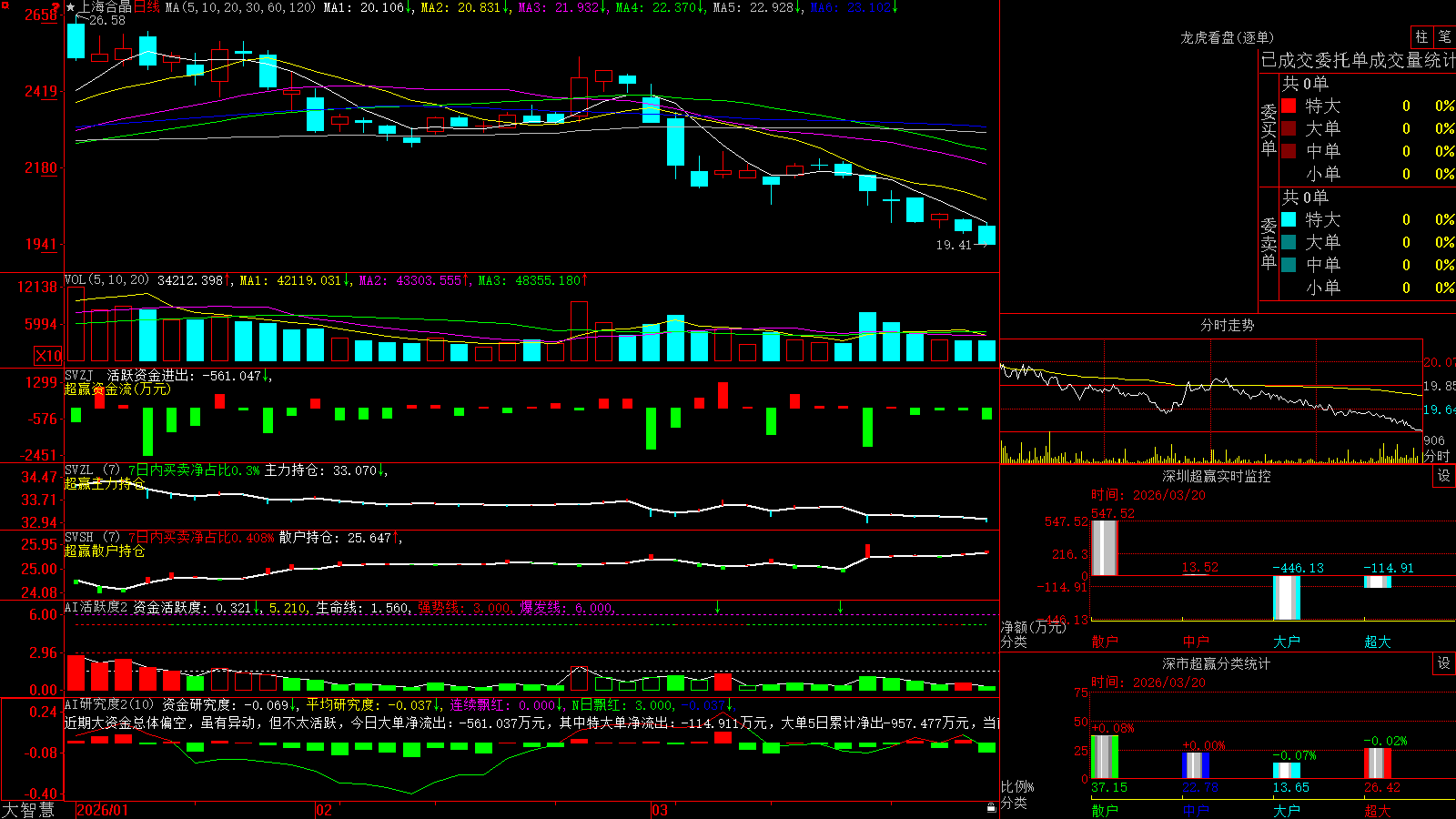
Task: Click the 26.42 超大 bar in 分类统计
Action: [x=1378, y=763]
